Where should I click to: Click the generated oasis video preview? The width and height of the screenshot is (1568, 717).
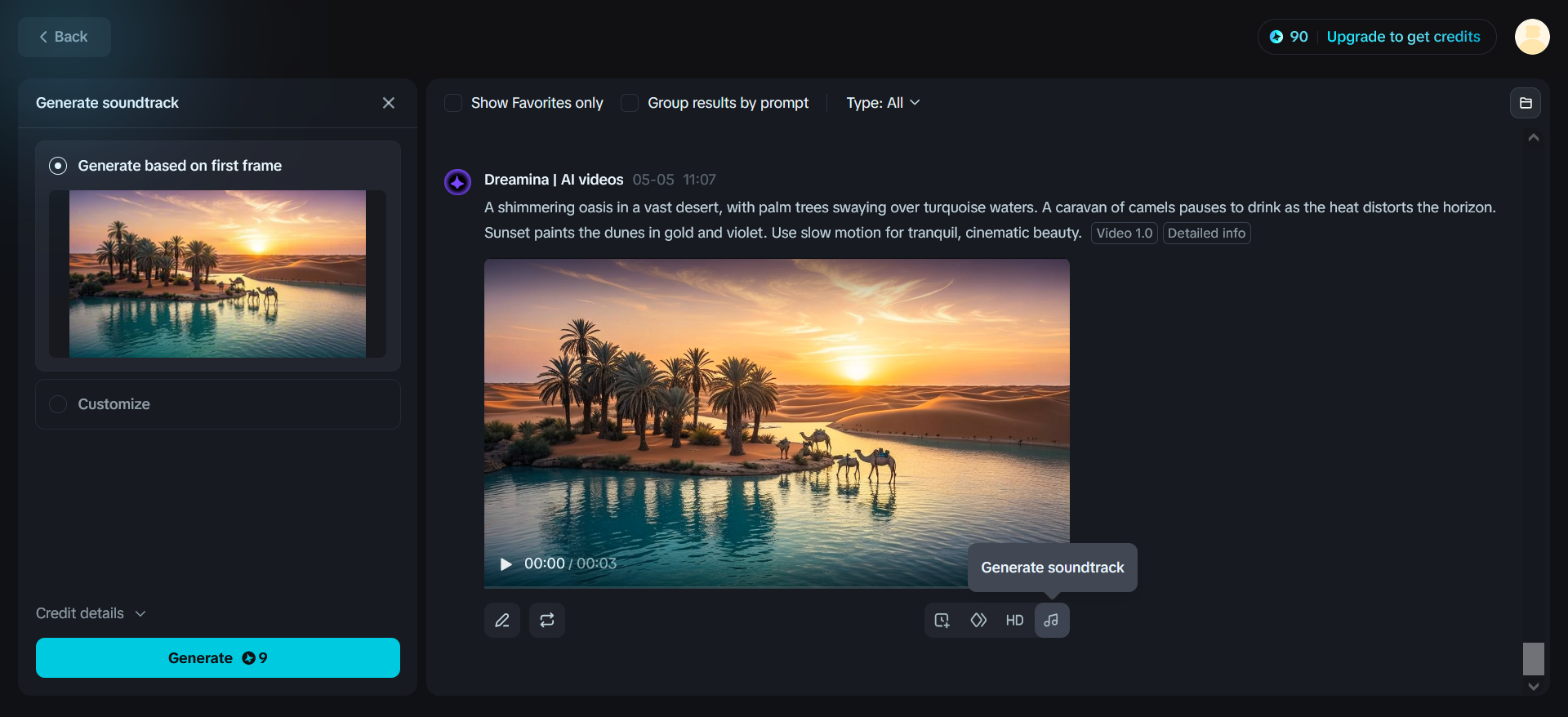(777, 423)
